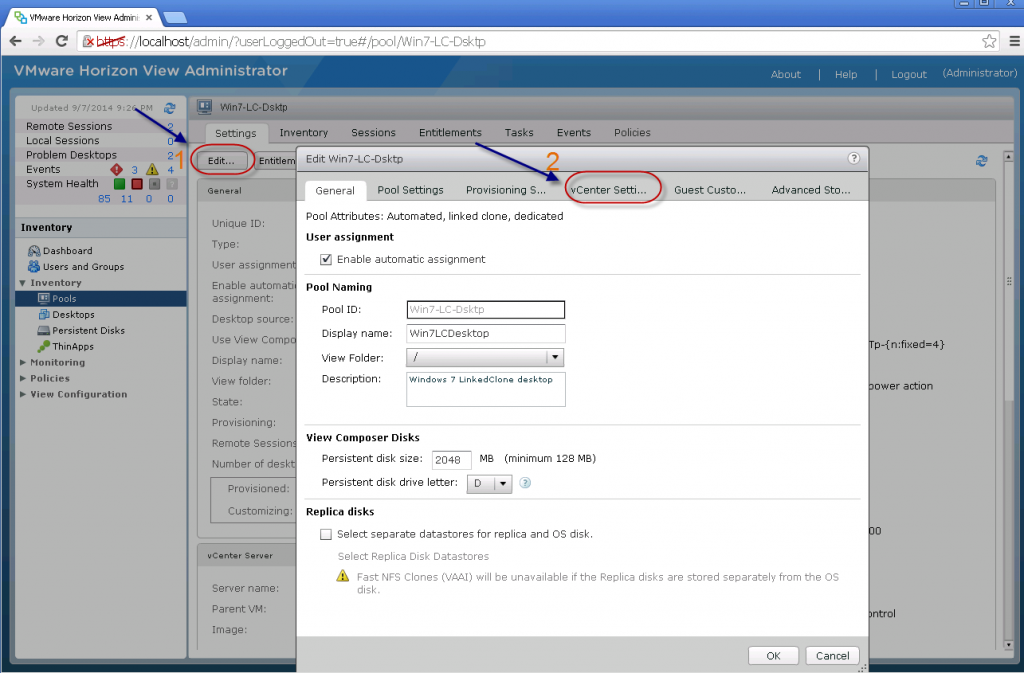Screen dimensions: 1024x673
Task: Click the insecure https warning icon
Action: point(88,42)
